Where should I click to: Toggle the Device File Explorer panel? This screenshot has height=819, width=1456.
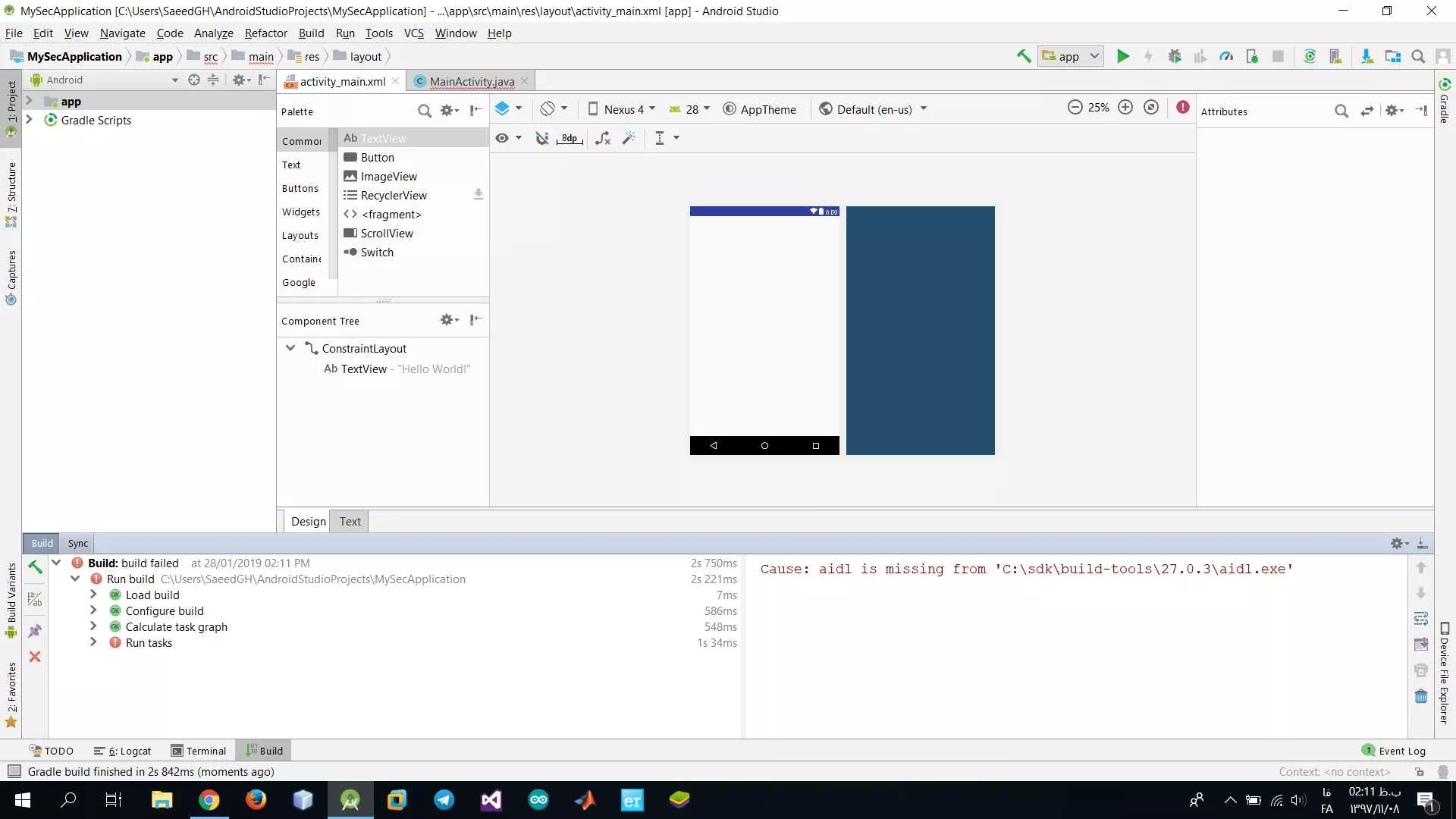(1445, 673)
